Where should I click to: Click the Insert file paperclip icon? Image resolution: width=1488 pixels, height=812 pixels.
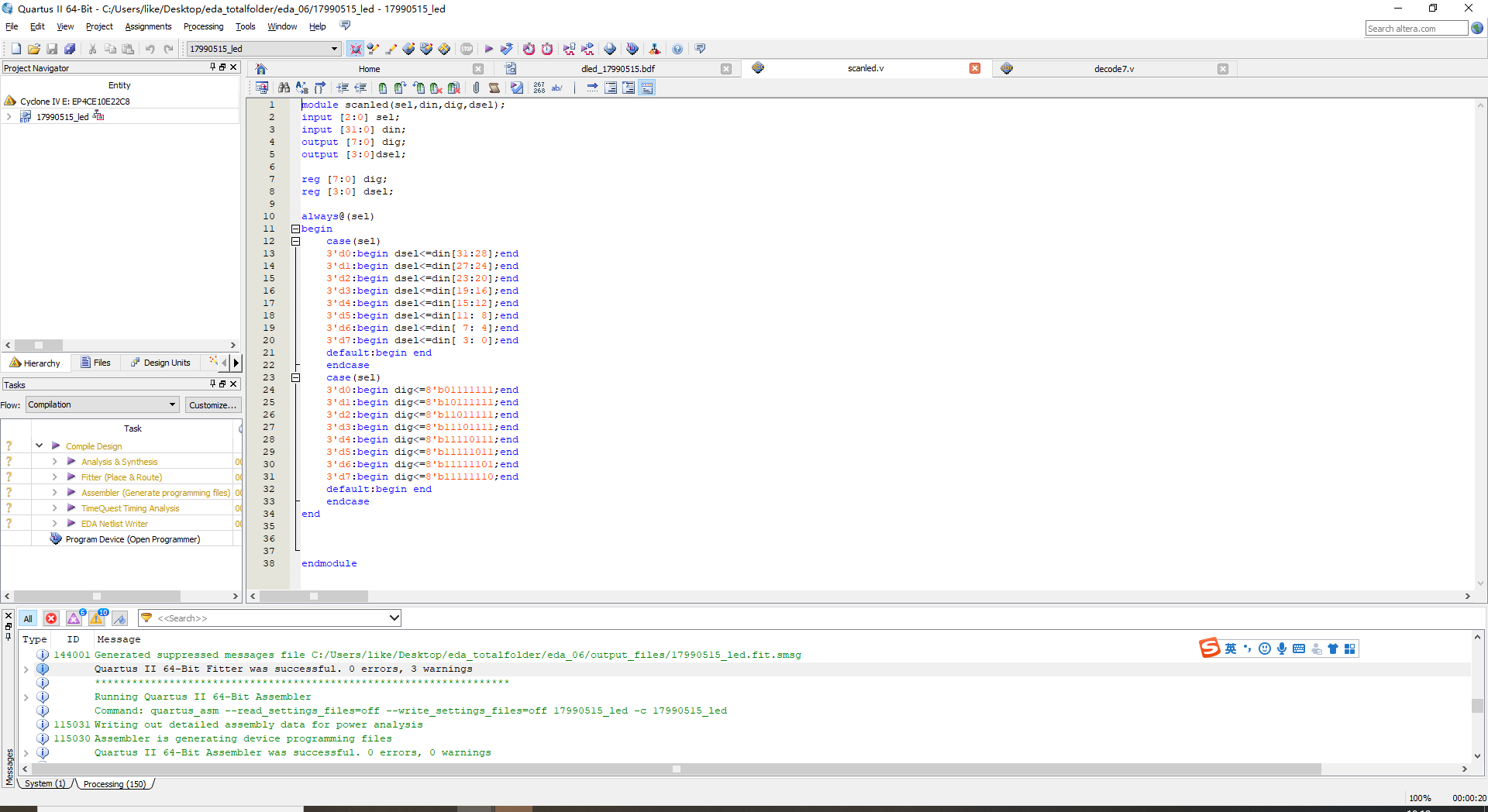point(476,88)
